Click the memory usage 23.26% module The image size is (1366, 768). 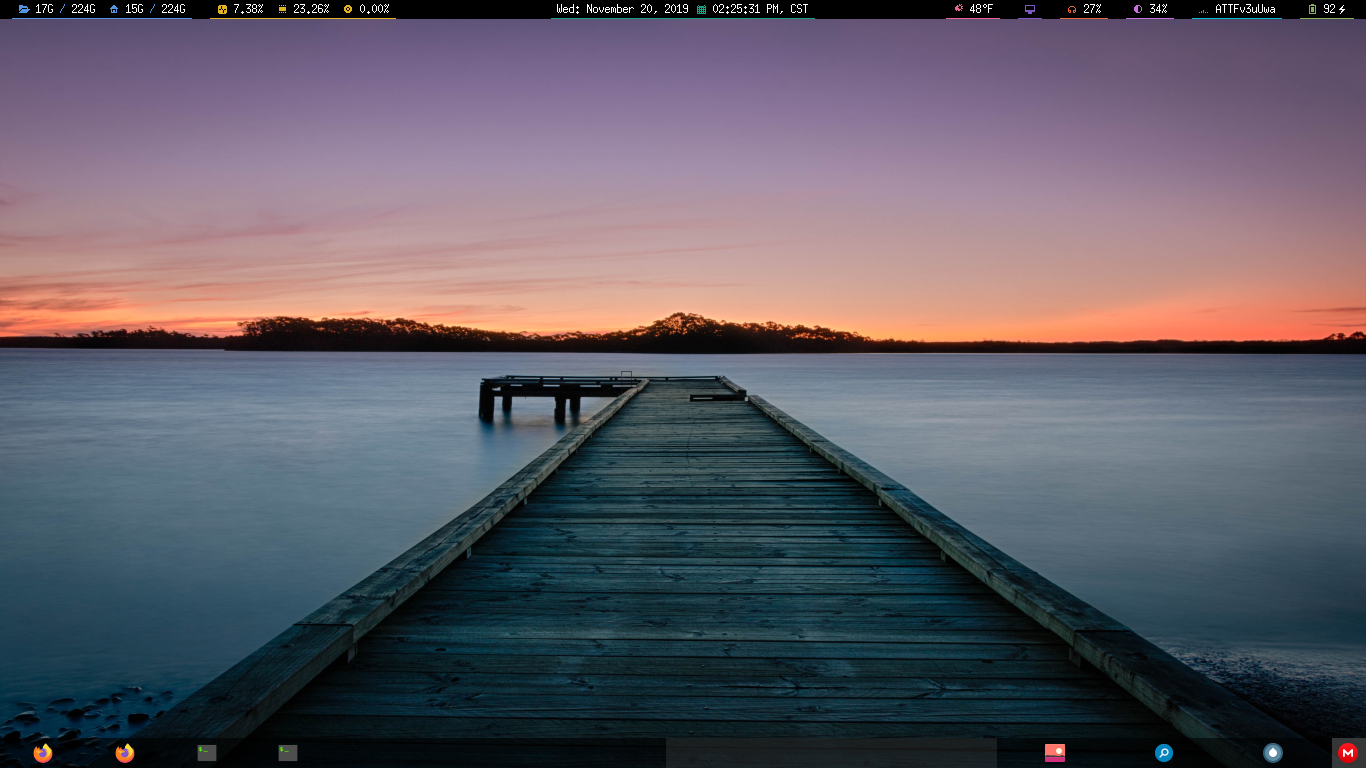(x=303, y=9)
